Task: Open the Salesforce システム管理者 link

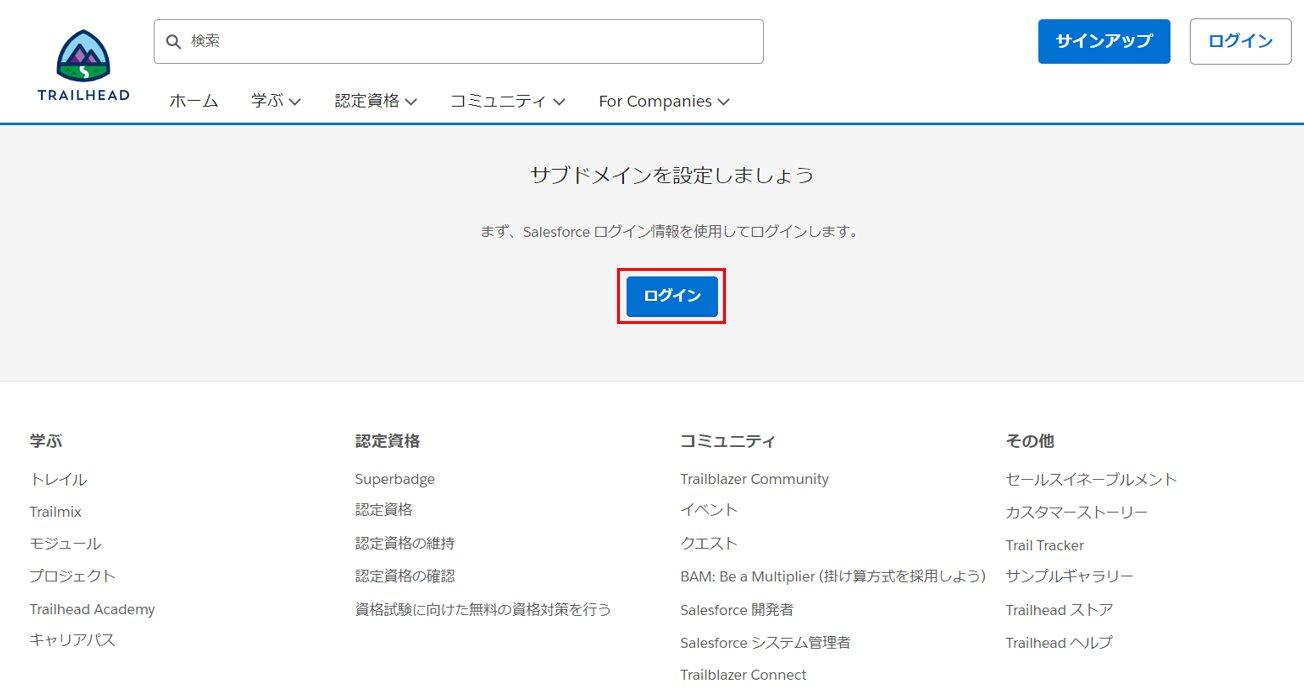Action: pos(766,642)
